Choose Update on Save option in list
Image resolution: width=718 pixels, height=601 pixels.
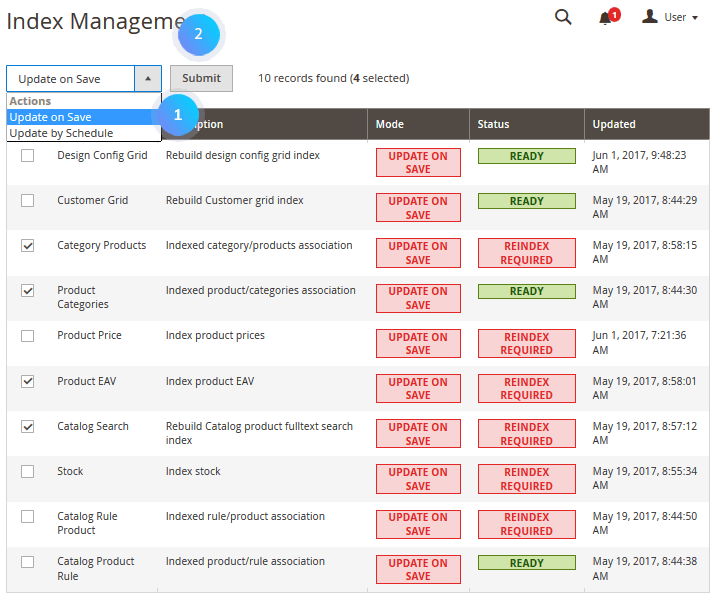click(84, 117)
